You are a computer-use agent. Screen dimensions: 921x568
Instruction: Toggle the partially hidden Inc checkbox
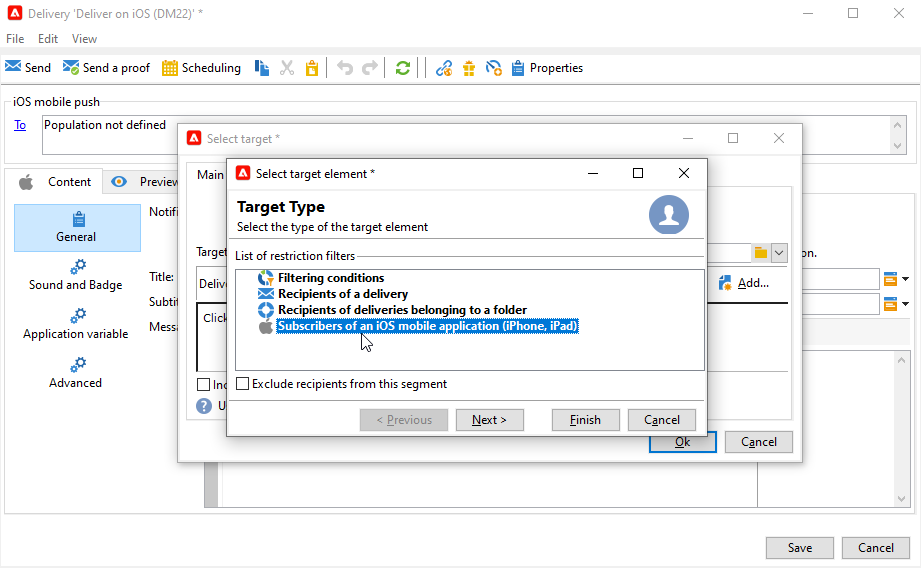pos(203,385)
